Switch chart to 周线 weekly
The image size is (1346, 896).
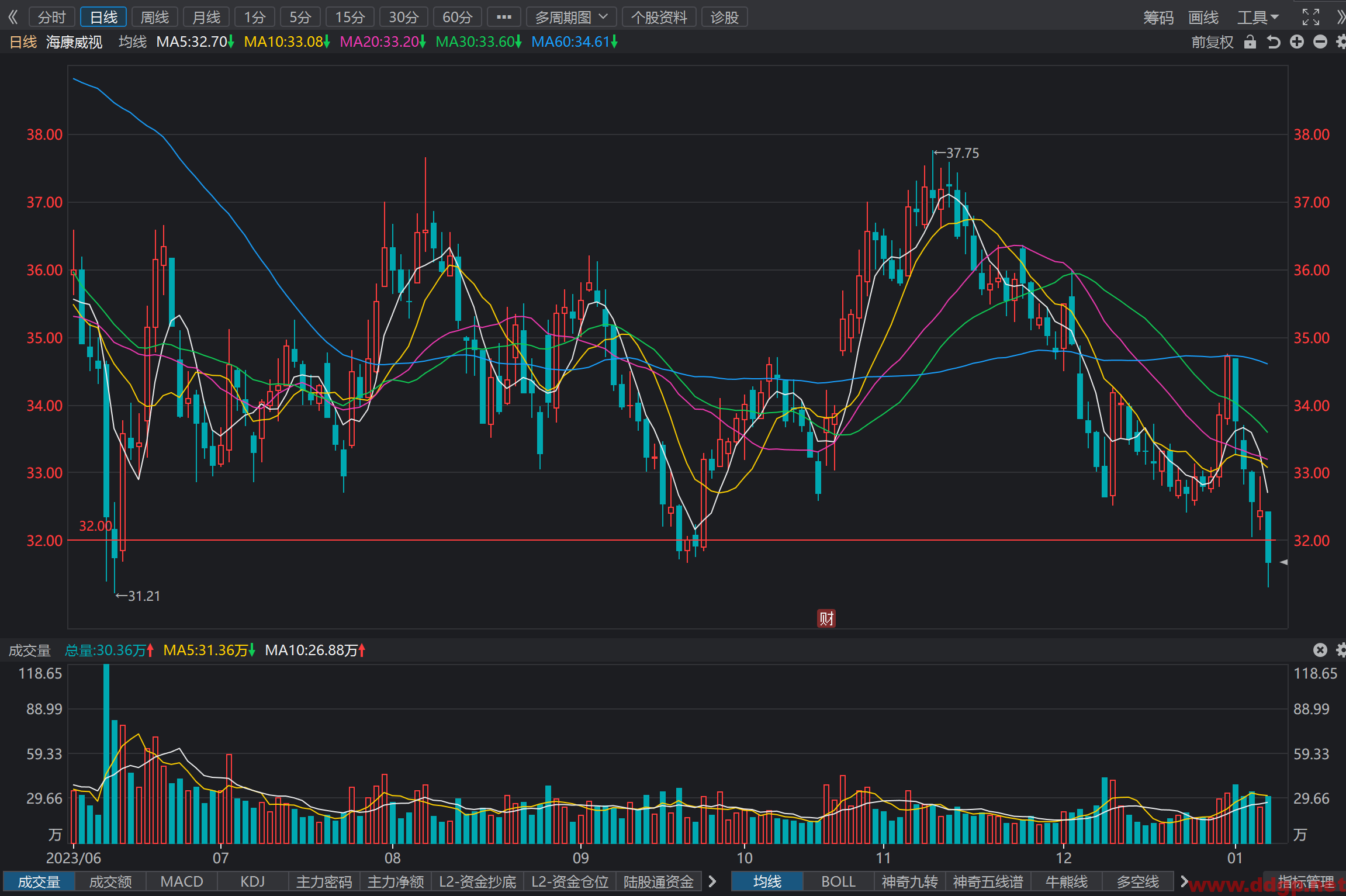point(155,17)
